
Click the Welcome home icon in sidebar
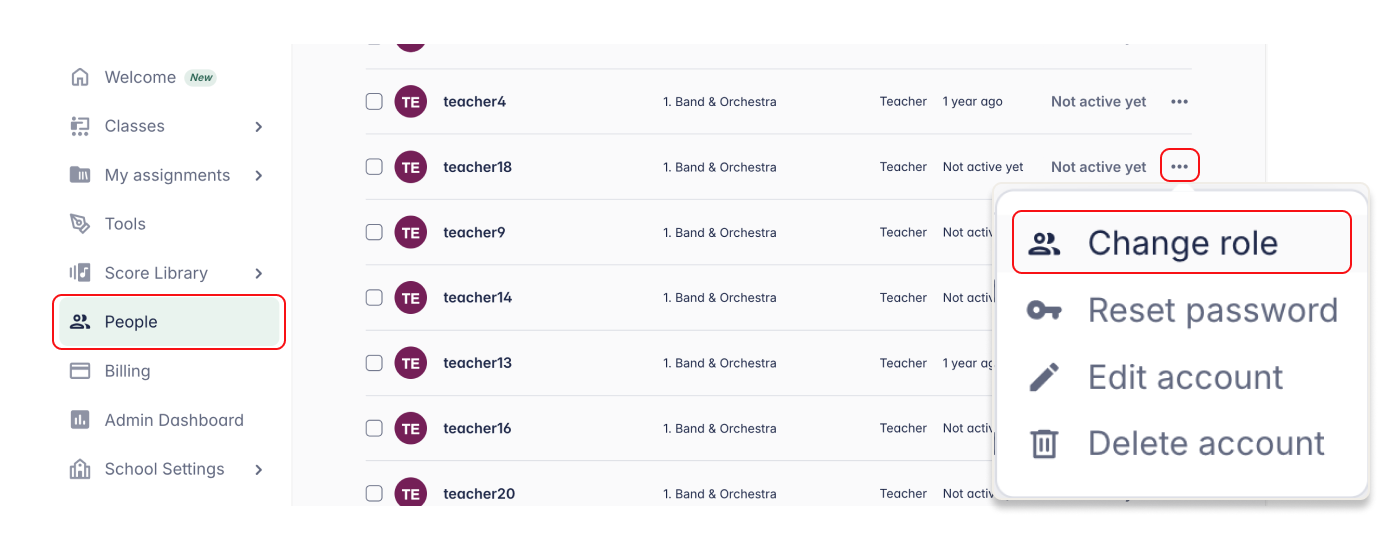pyautogui.click(x=80, y=78)
